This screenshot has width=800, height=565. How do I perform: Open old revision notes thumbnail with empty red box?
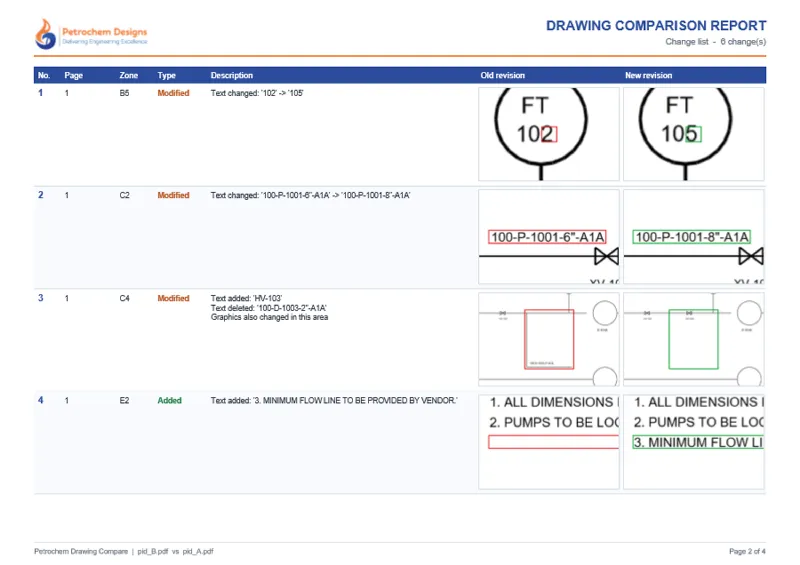[549, 442]
